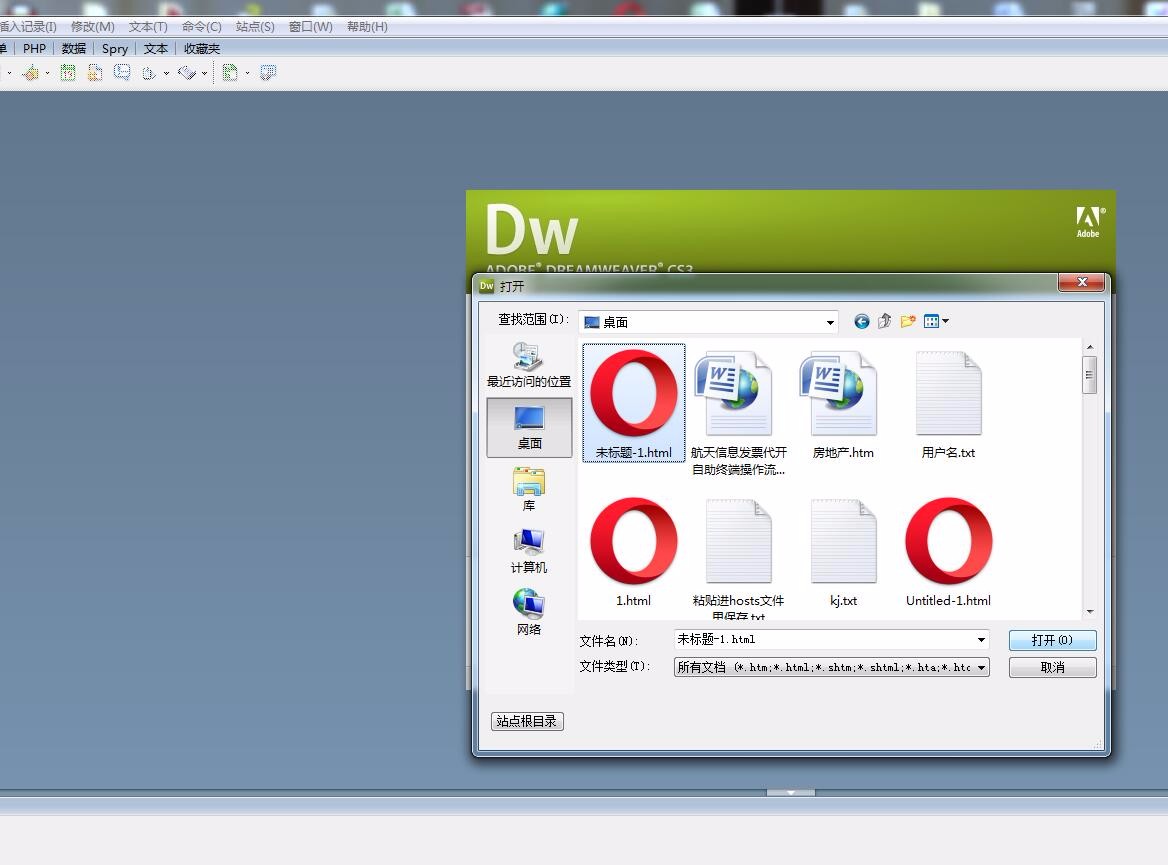Click the Script icon in Insert bar

[187, 72]
